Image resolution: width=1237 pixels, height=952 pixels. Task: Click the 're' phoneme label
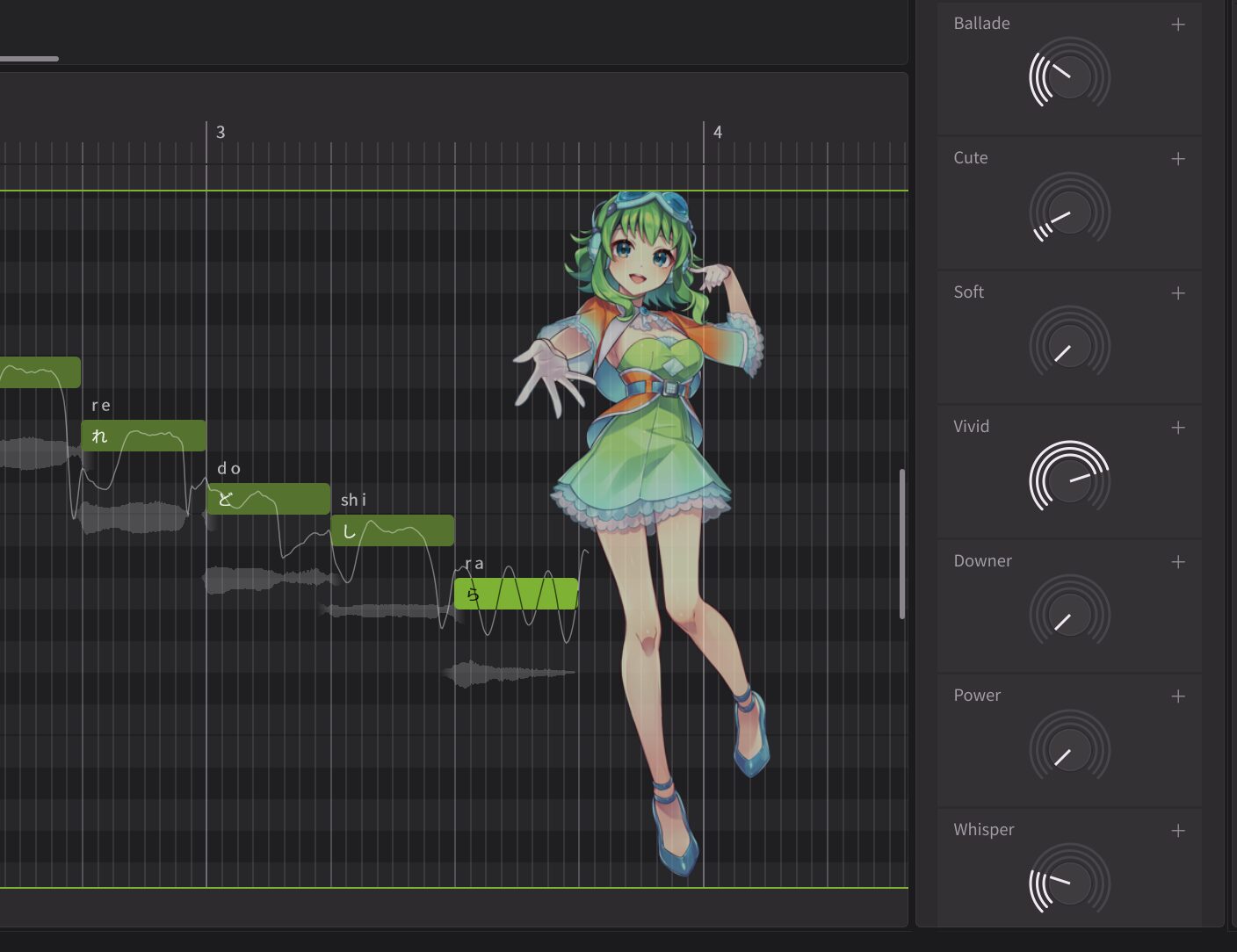tap(101, 406)
